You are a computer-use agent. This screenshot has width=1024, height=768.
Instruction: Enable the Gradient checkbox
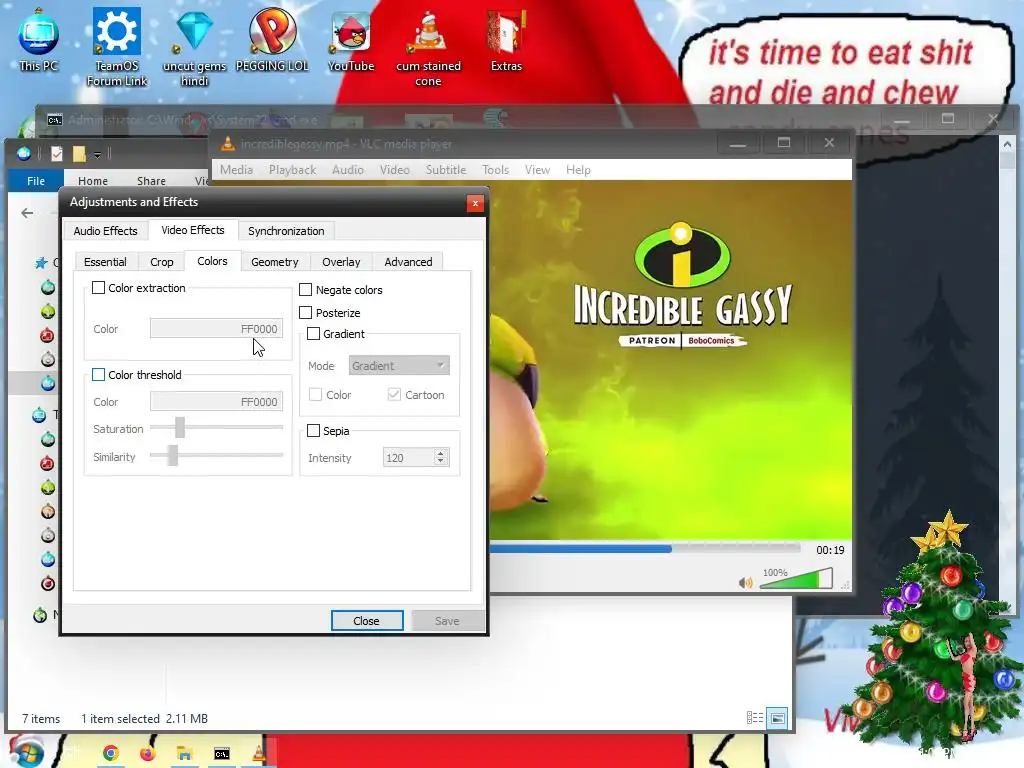[x=313, y=334]
